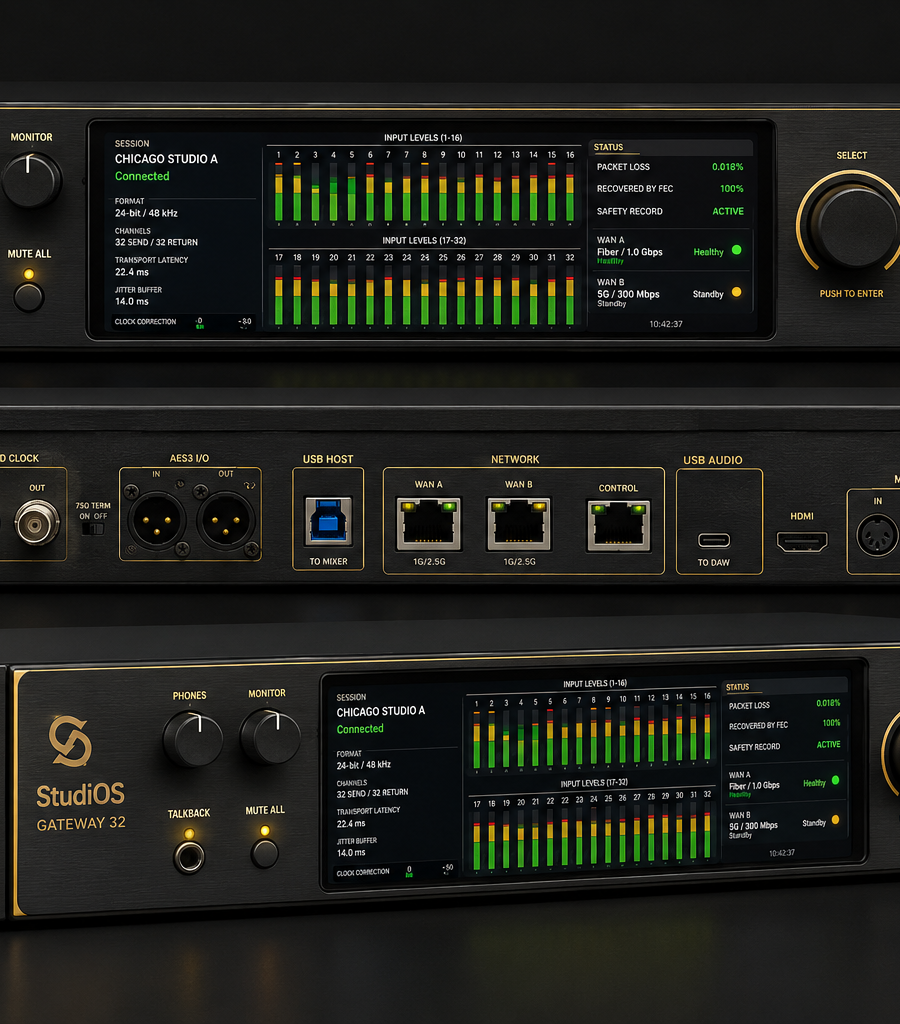
Task: Click 'CHICAGO STUDIO A' in the SELECT-knob panel display
Action: 167,159
